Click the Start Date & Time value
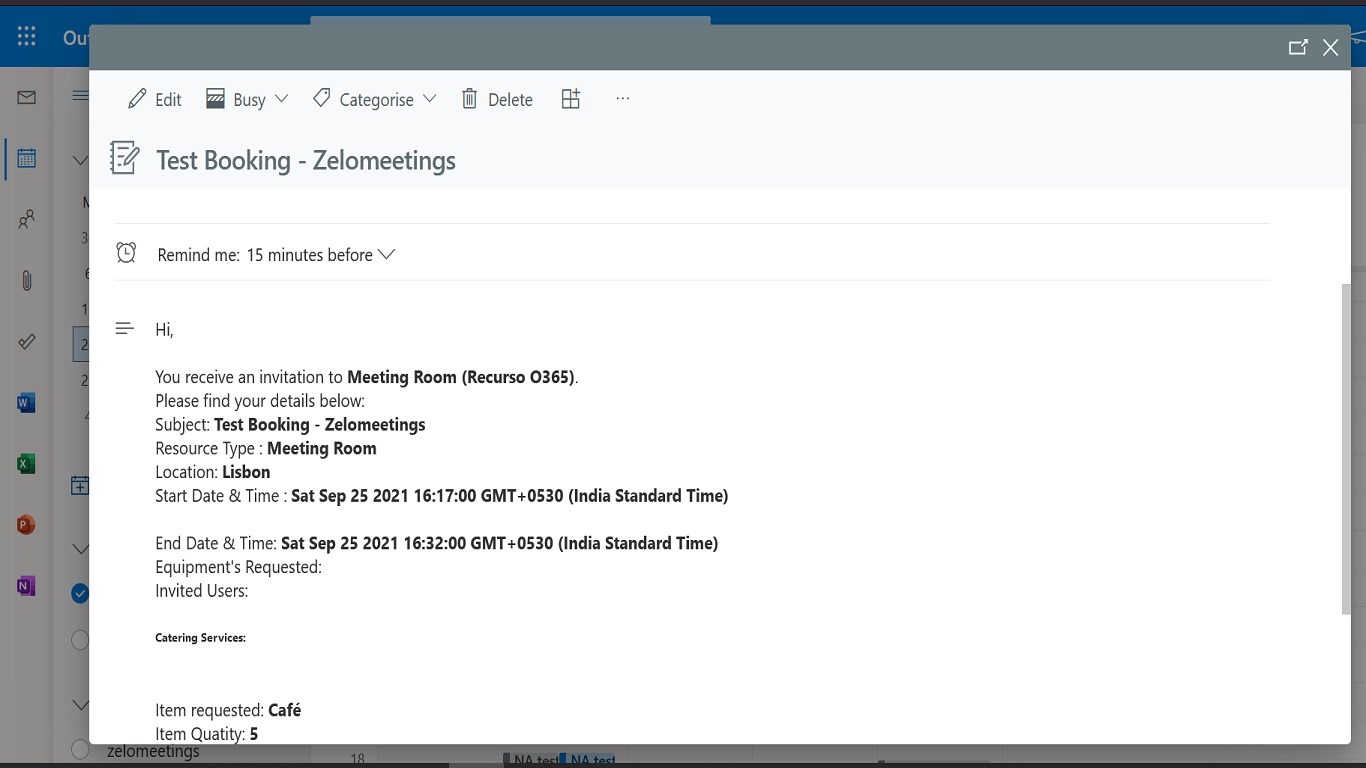The height and width of the screenshot is (768, 1366). [509, 496]
